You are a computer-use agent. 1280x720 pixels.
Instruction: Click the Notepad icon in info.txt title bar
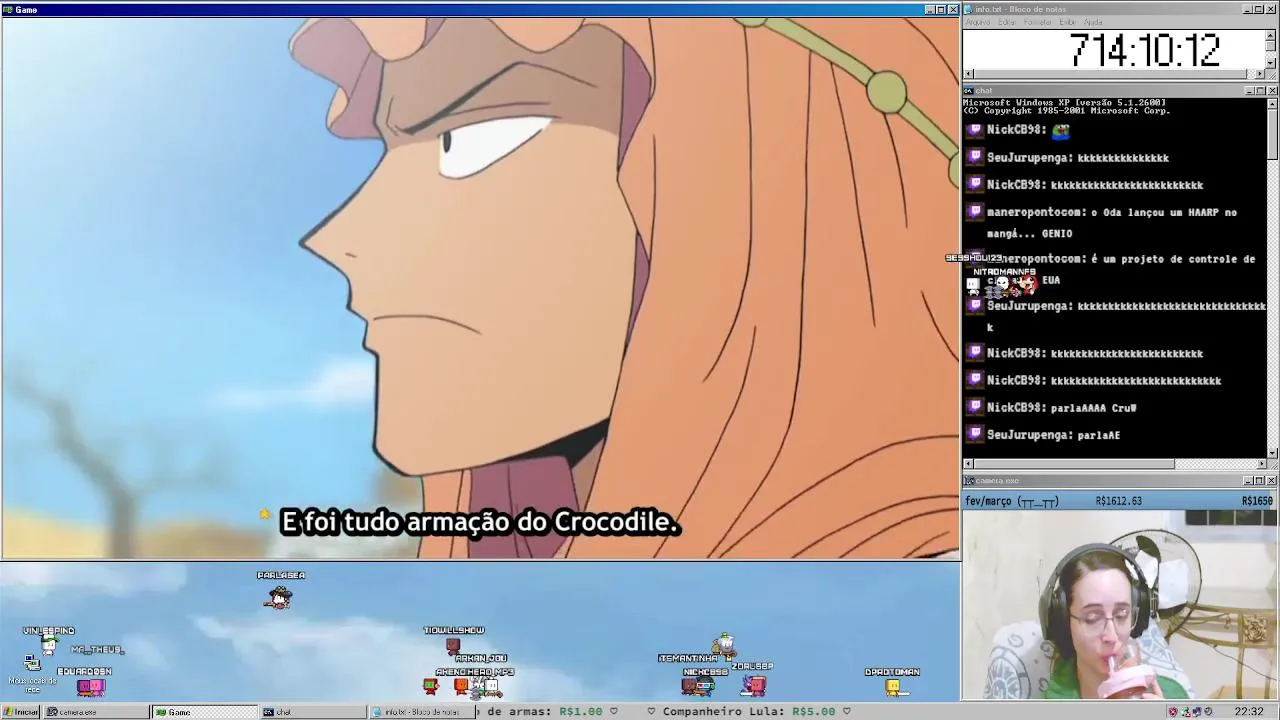tap(969, 9)
